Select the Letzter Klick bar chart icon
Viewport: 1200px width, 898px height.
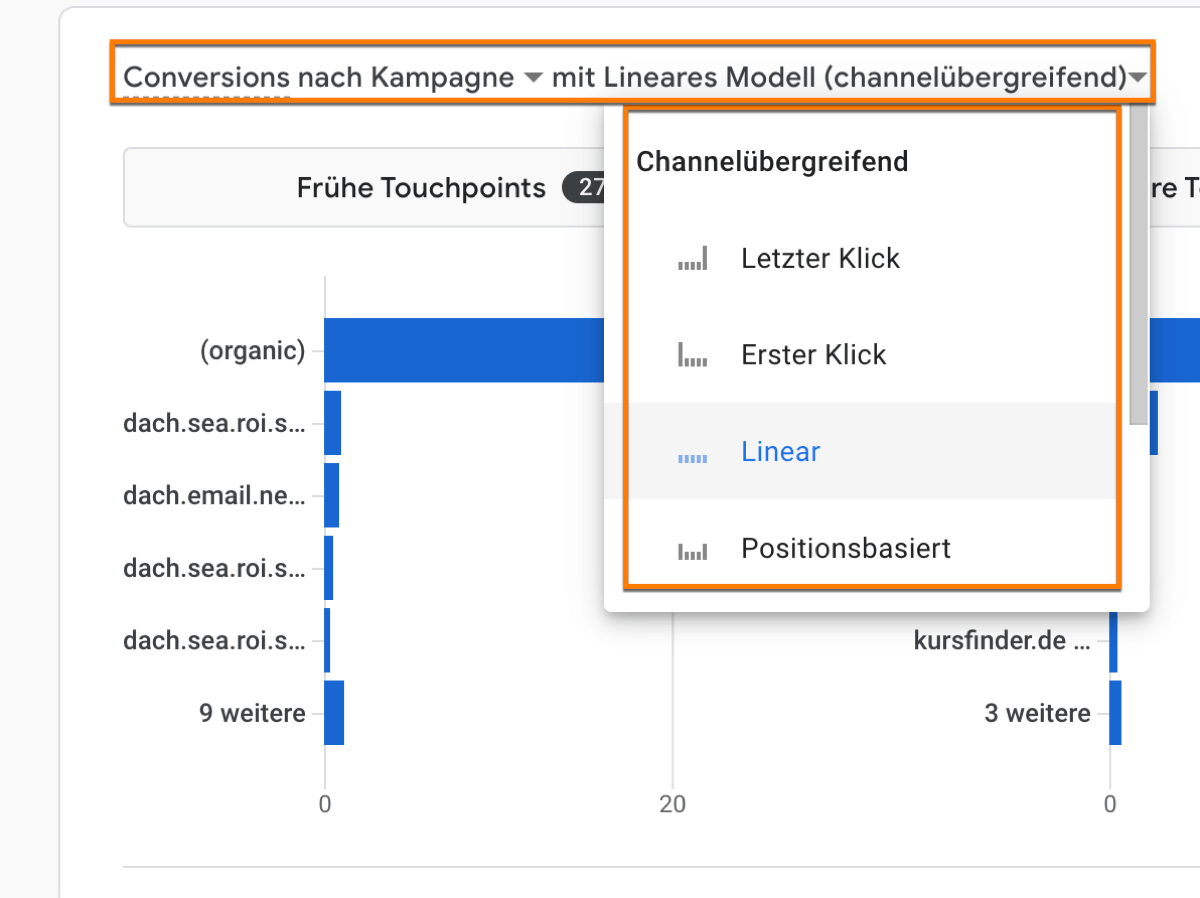pos(693,258)
